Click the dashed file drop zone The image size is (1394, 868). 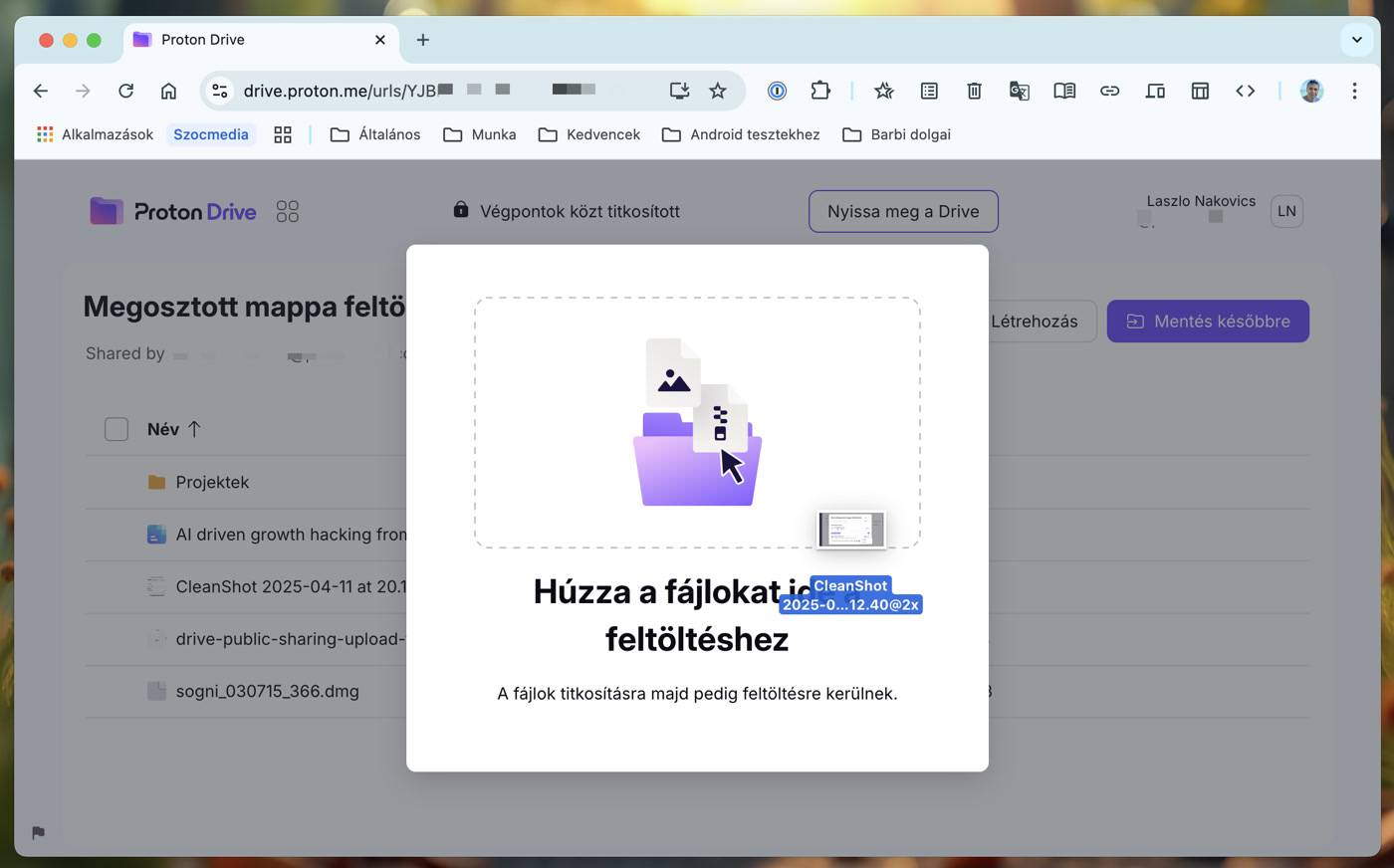coord(697,422)
